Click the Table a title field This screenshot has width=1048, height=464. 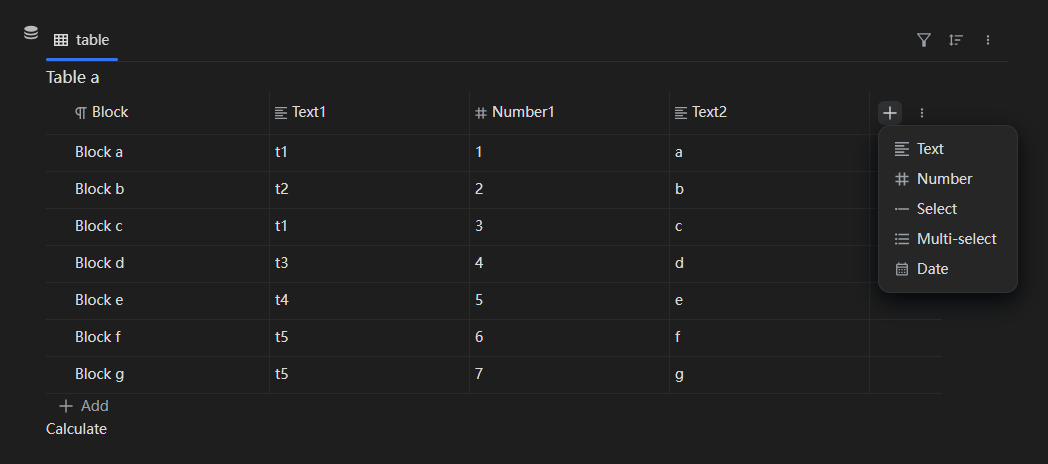73,77
